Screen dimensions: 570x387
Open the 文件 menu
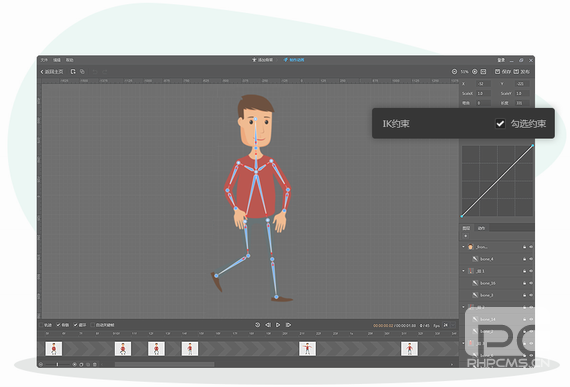[x=44, y=60]
